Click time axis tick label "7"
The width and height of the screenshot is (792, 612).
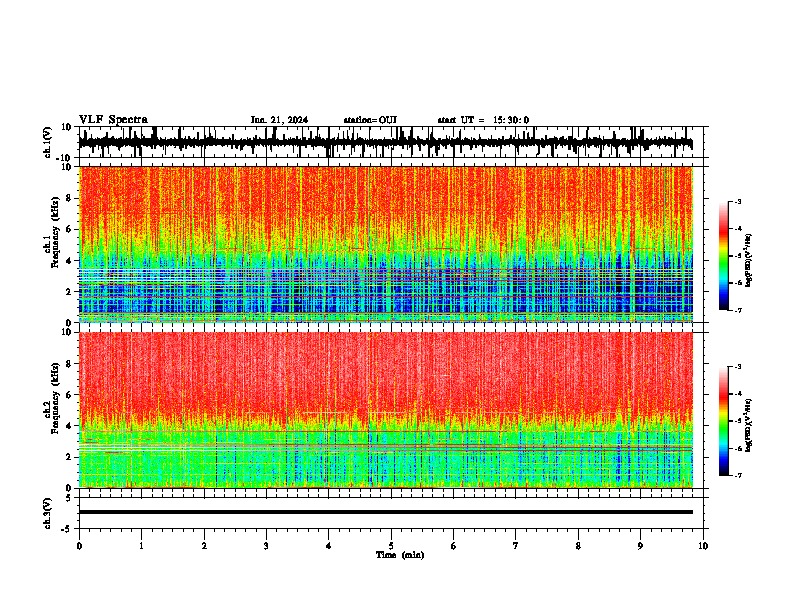(x=516, y=546)
